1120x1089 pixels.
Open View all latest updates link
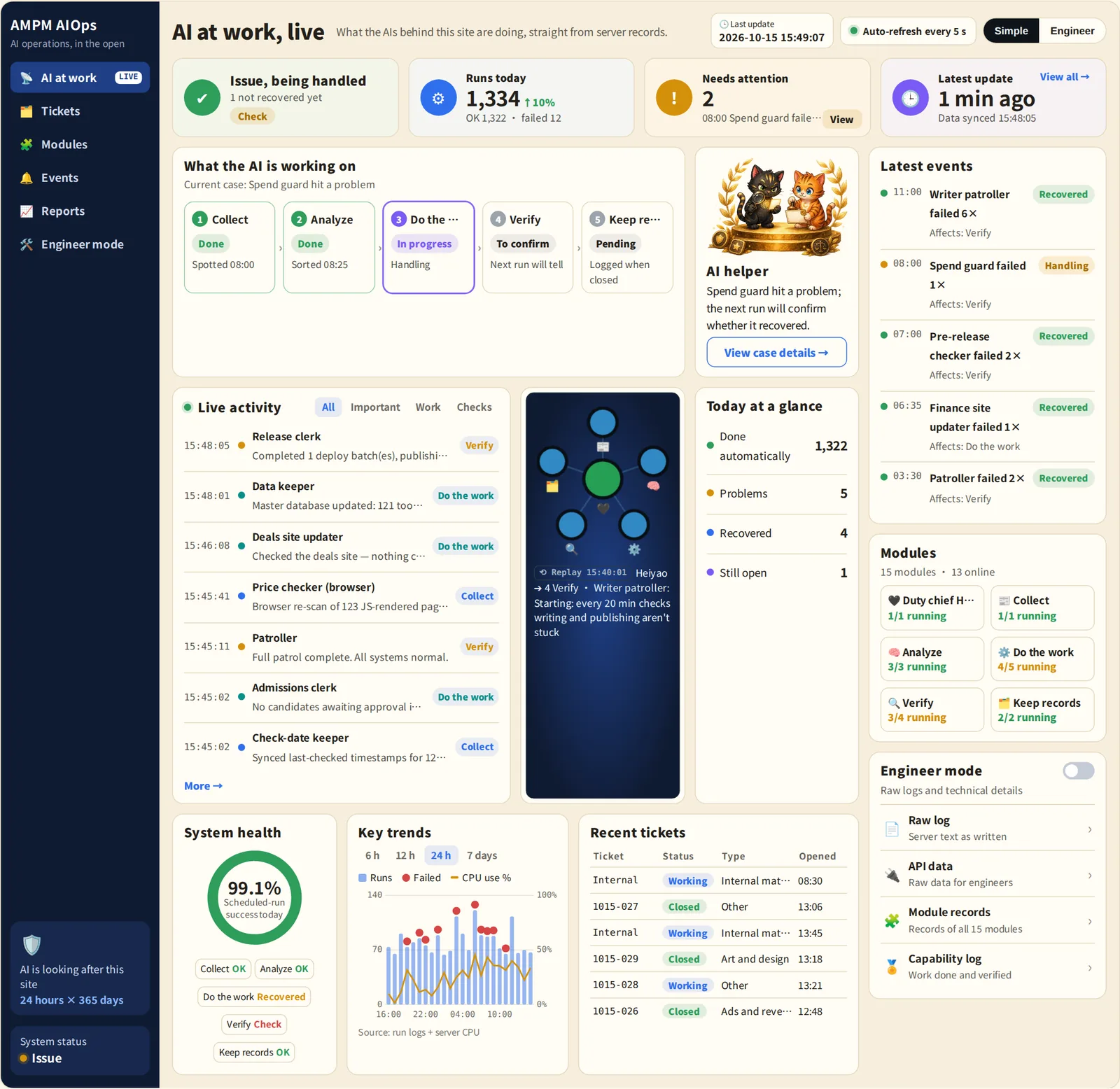click(x=1064, y=77)
